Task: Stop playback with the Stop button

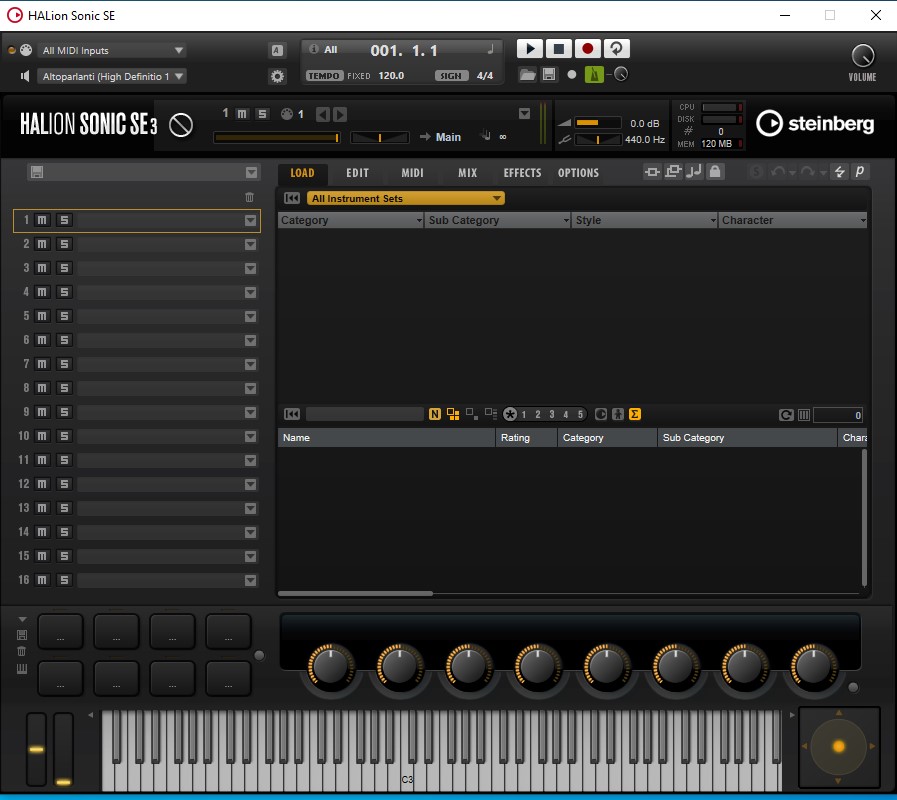Action: point(558,49)
